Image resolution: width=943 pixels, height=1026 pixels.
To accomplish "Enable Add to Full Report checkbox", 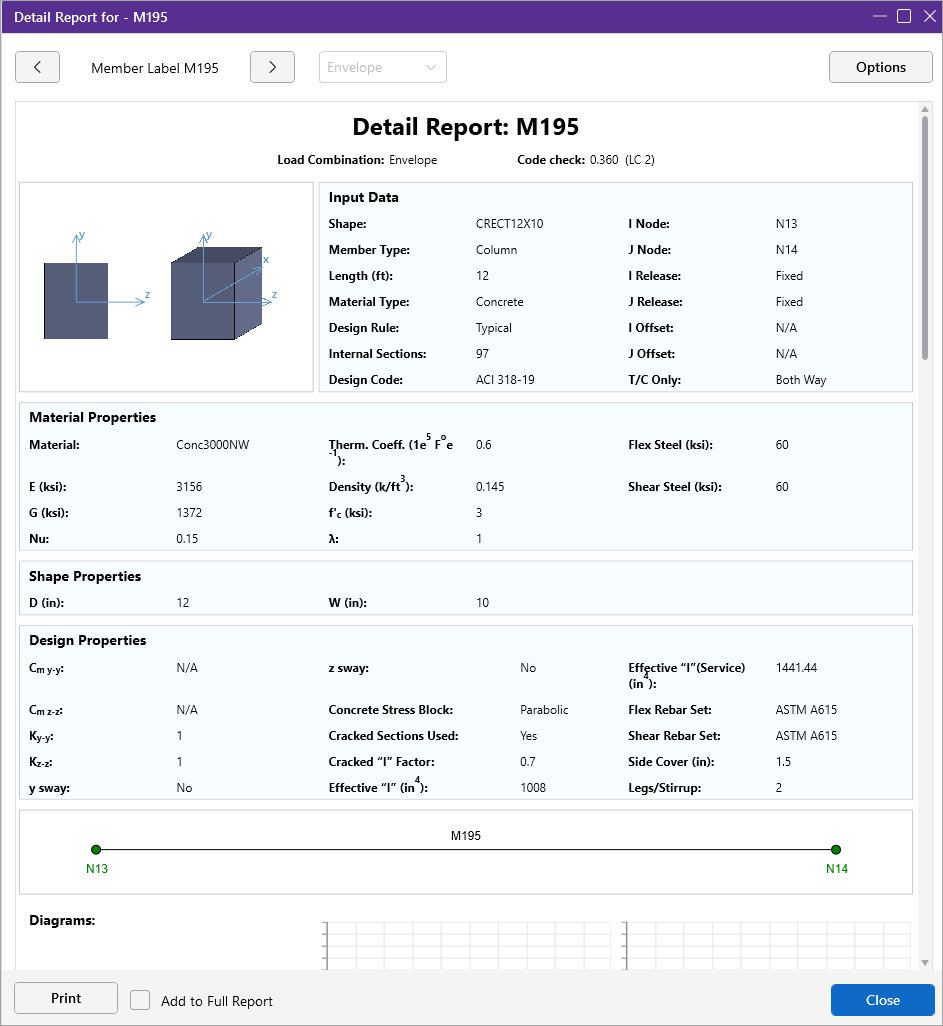I will click(141, 1000).
